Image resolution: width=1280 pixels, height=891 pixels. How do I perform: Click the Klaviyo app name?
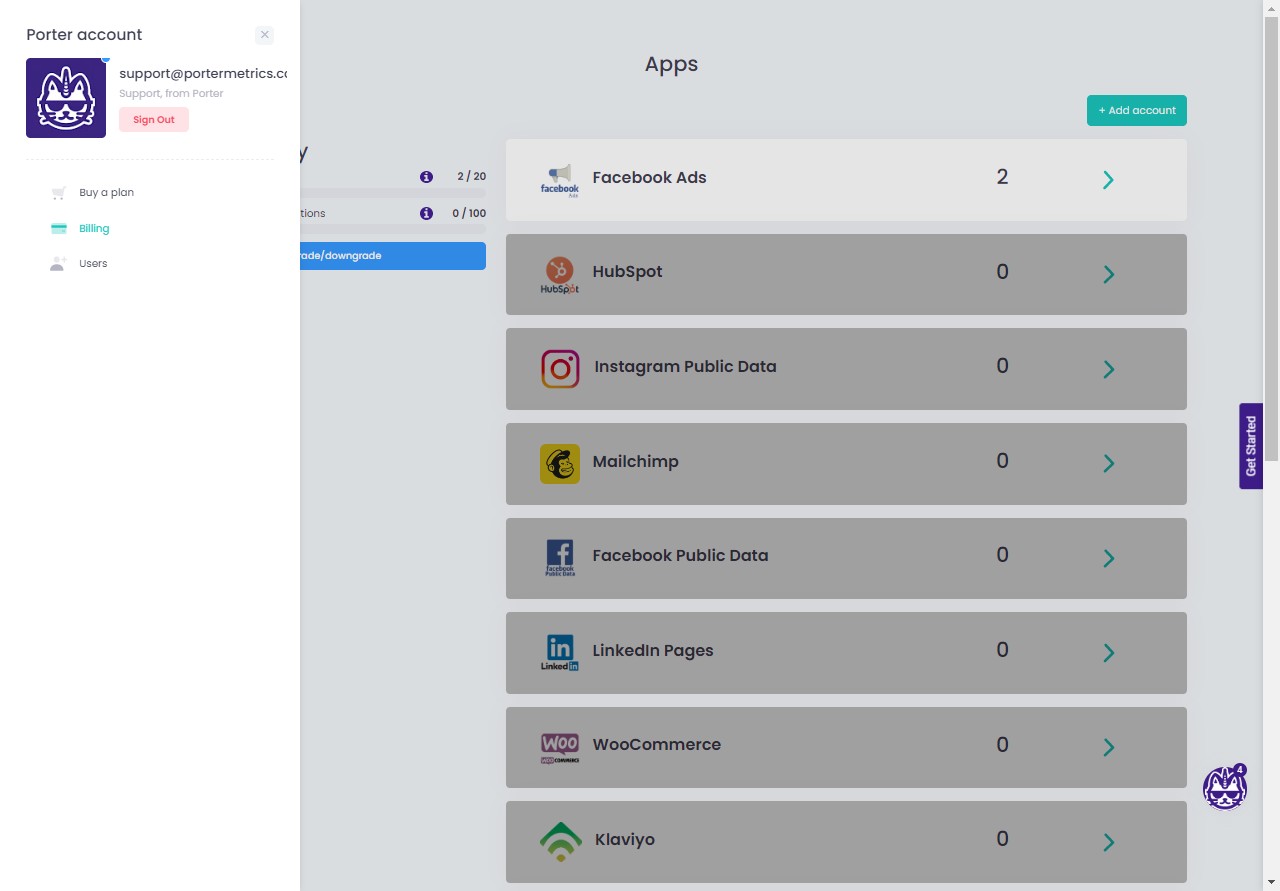click(625, 840)
